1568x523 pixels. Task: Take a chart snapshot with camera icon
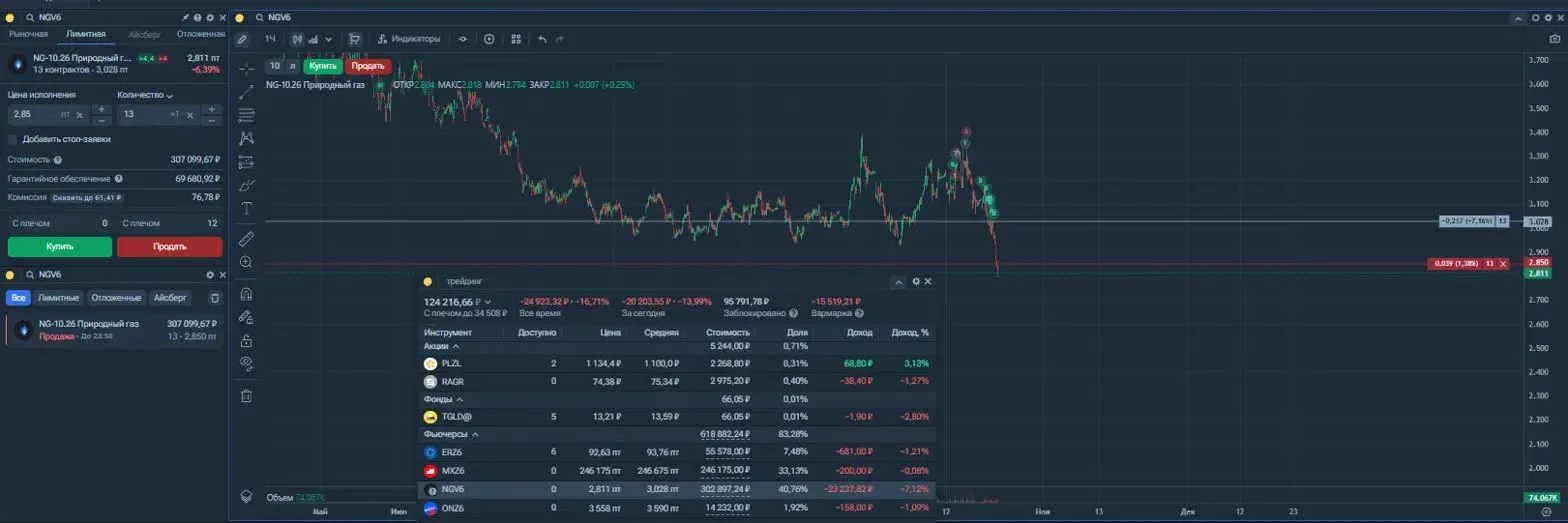(x=1554, y=39)
